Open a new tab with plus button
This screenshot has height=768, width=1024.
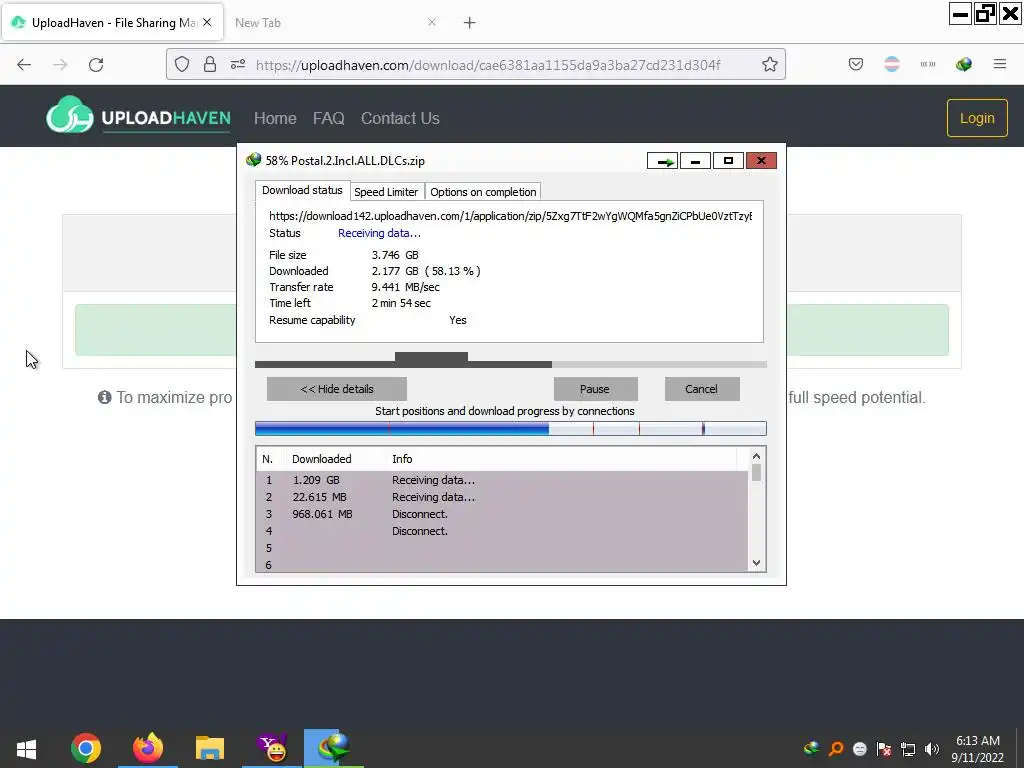470,23
